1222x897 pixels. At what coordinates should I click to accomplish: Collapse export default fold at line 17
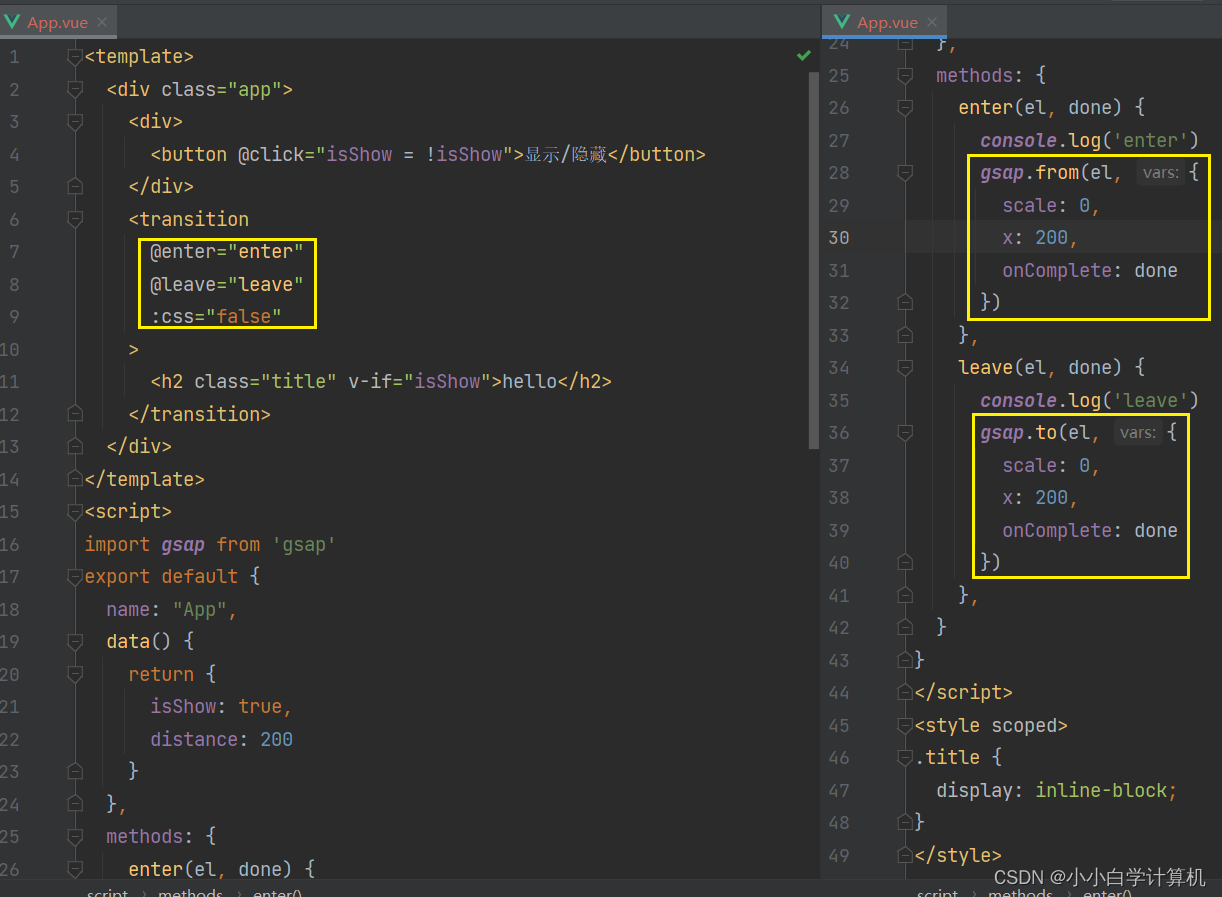74,577
